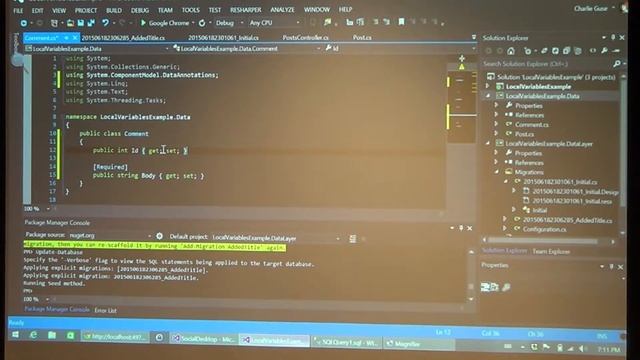Click the New Project icon in the toolbar

pos(54,23)
